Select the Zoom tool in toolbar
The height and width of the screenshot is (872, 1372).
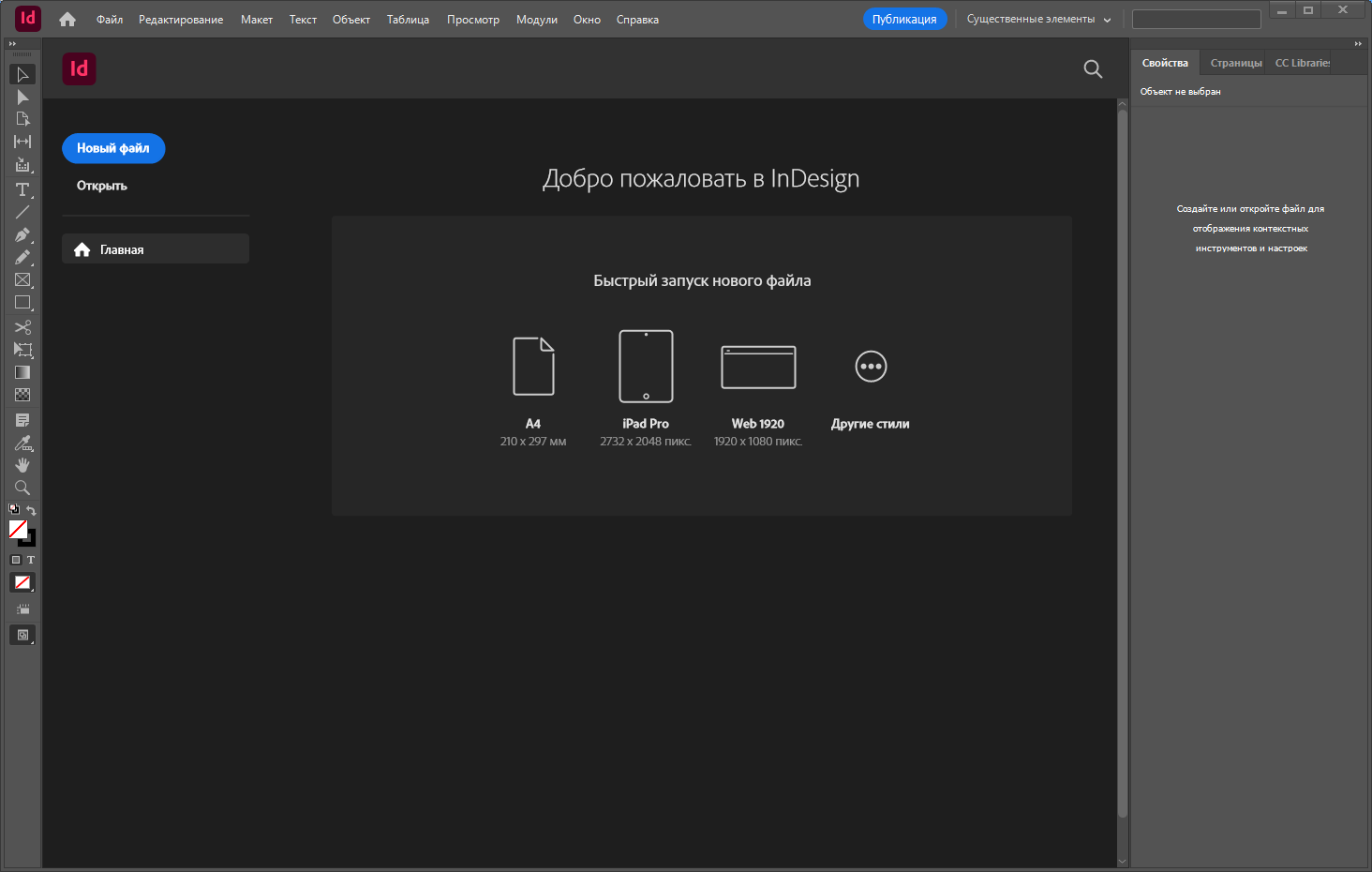[22, 488]
